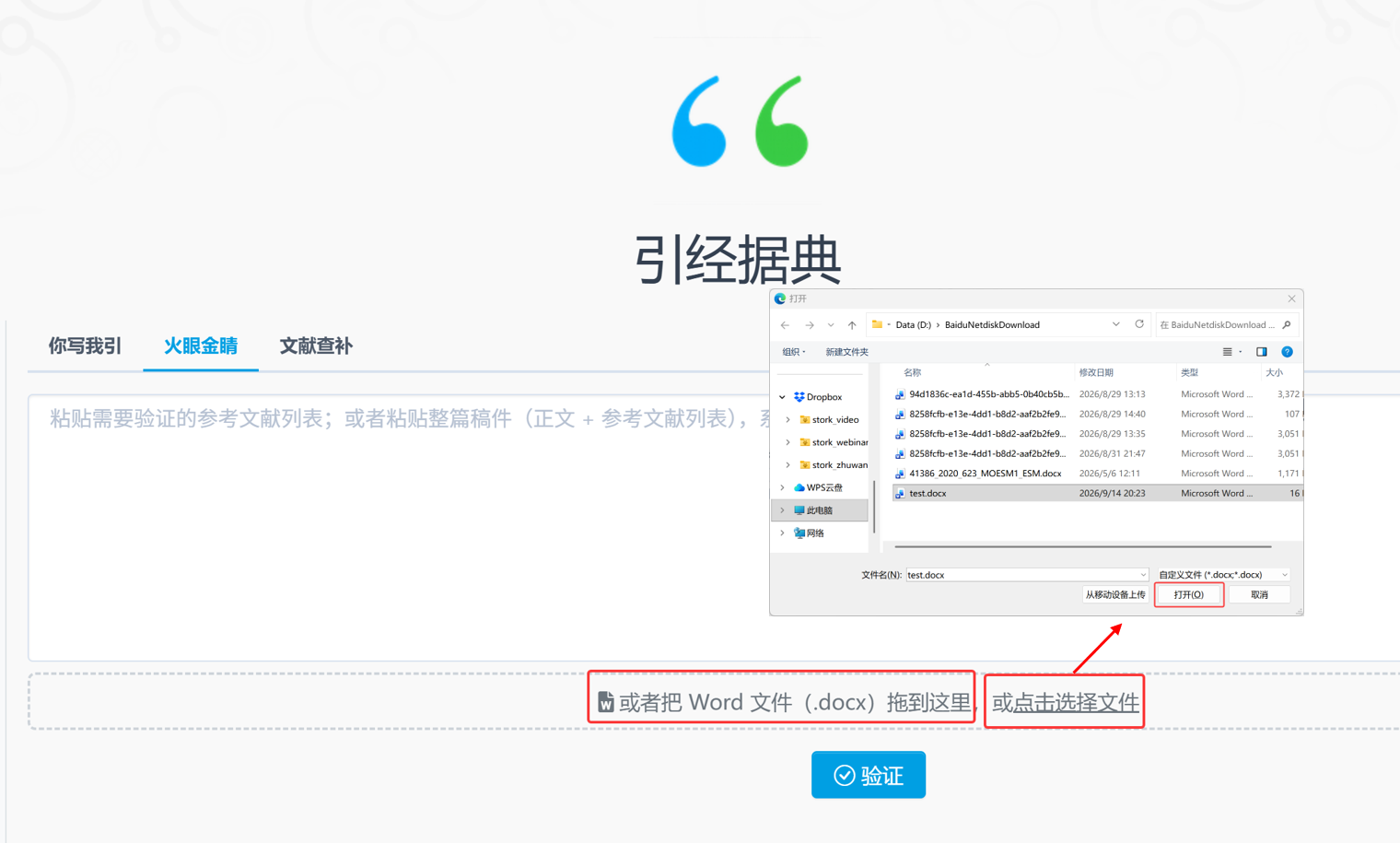This screenshot has height=843, width=1400.
Task: Select the test.docx file icon
Action: [x=900, y=494]
